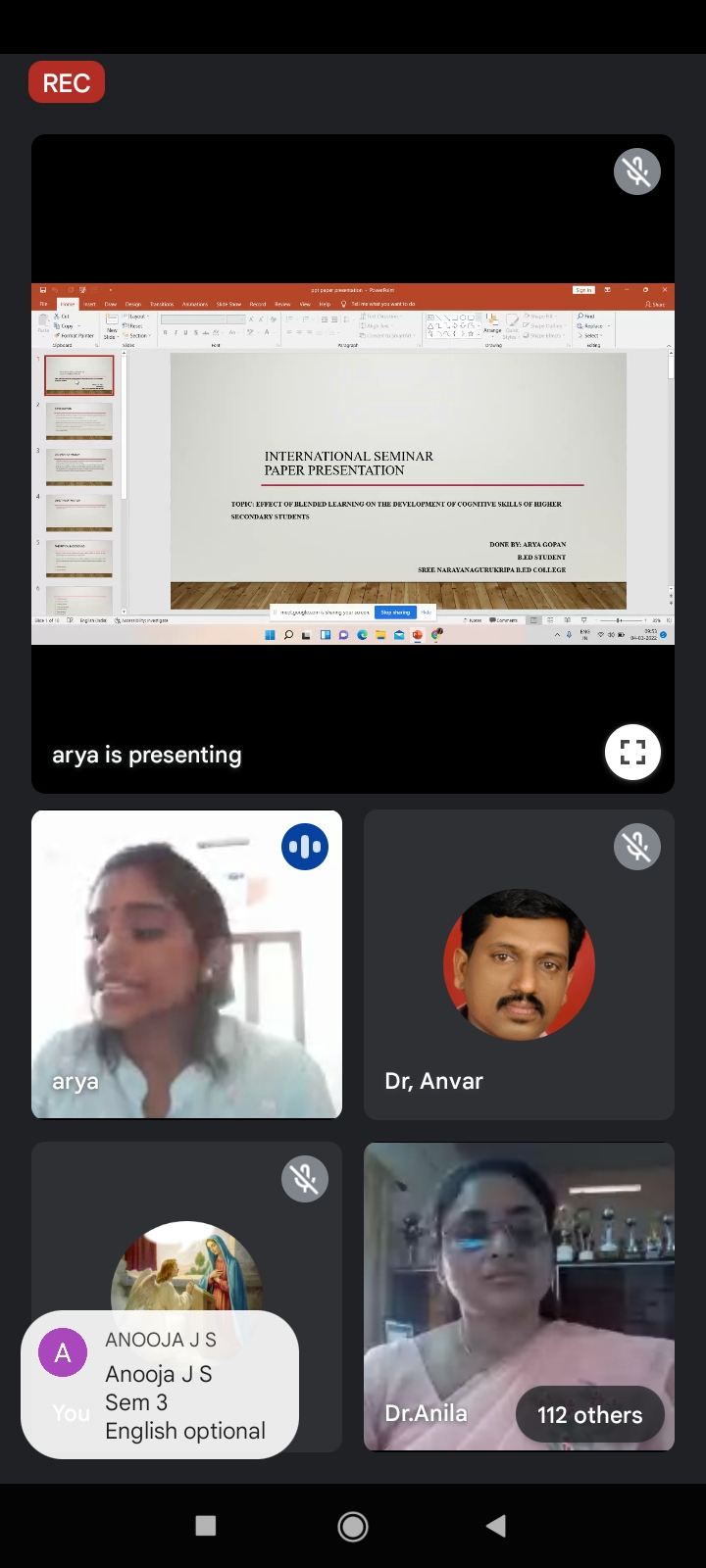Open the File tab in shared PowerPoint
The height and width of the screenshot is (1568, 706).
tap(43, 304)
